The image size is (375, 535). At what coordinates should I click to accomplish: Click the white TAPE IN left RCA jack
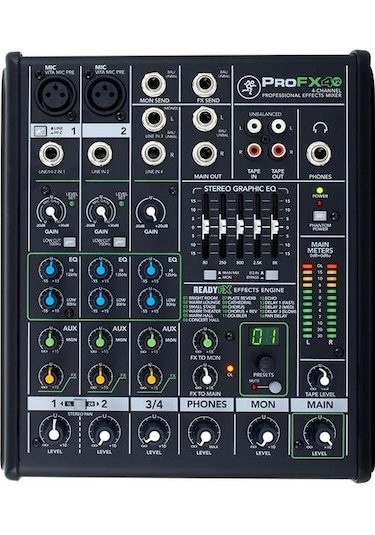pos(254,126)
